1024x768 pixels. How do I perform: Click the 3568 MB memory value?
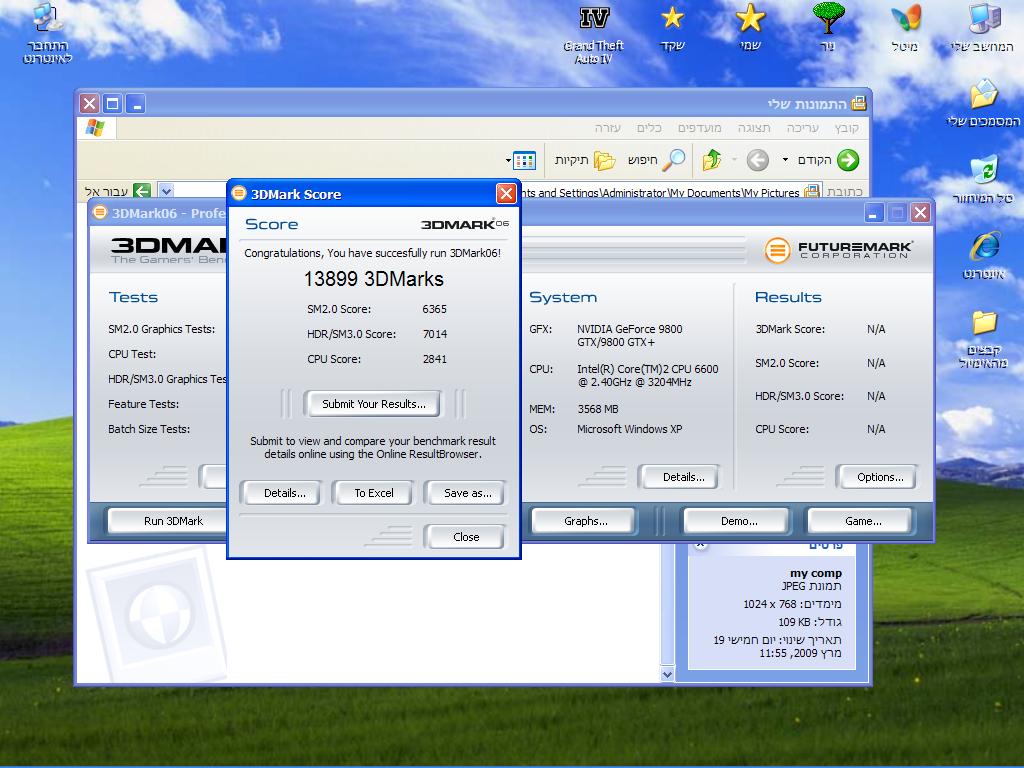click(x=598, y=409)
